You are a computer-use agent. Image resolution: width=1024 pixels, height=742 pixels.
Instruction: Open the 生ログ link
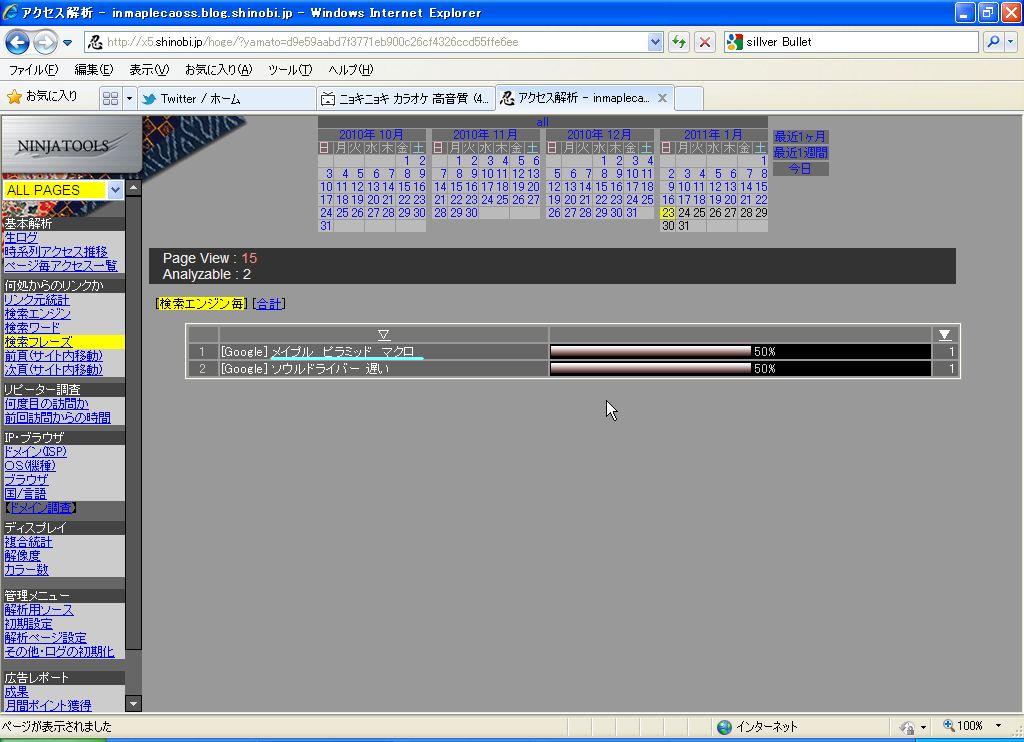(x=21, y=238)
